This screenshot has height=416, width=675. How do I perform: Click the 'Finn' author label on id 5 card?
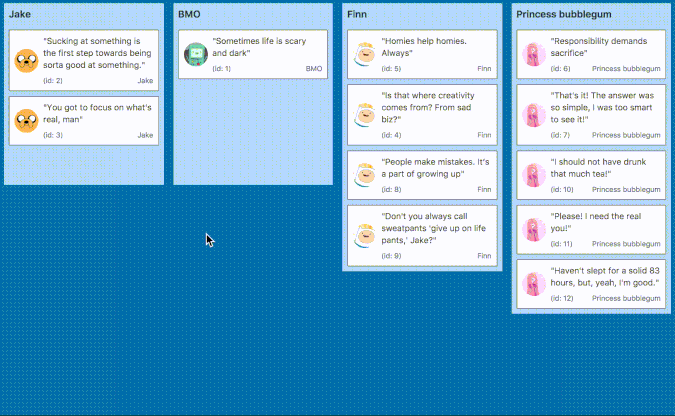[x=484, y=68]
